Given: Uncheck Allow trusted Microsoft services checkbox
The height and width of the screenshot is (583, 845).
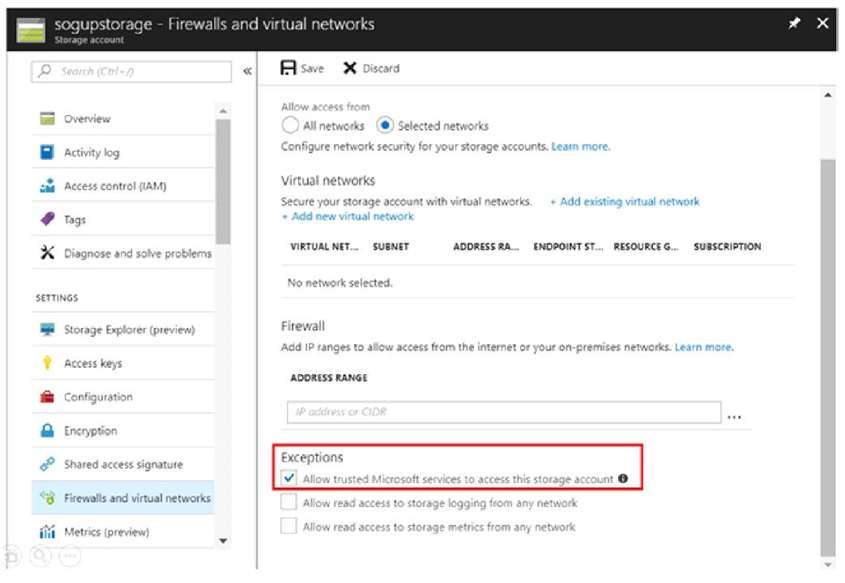Looking at the screenshot, I should [x=289, y=478].
